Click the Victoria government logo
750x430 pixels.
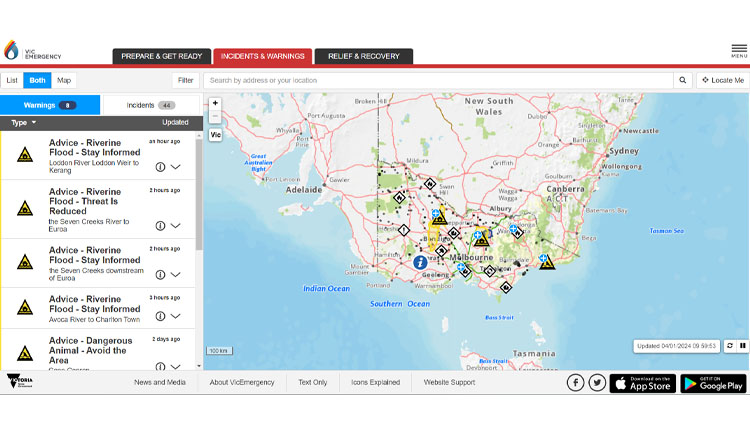pyautogui.click(x=20, y=381)
